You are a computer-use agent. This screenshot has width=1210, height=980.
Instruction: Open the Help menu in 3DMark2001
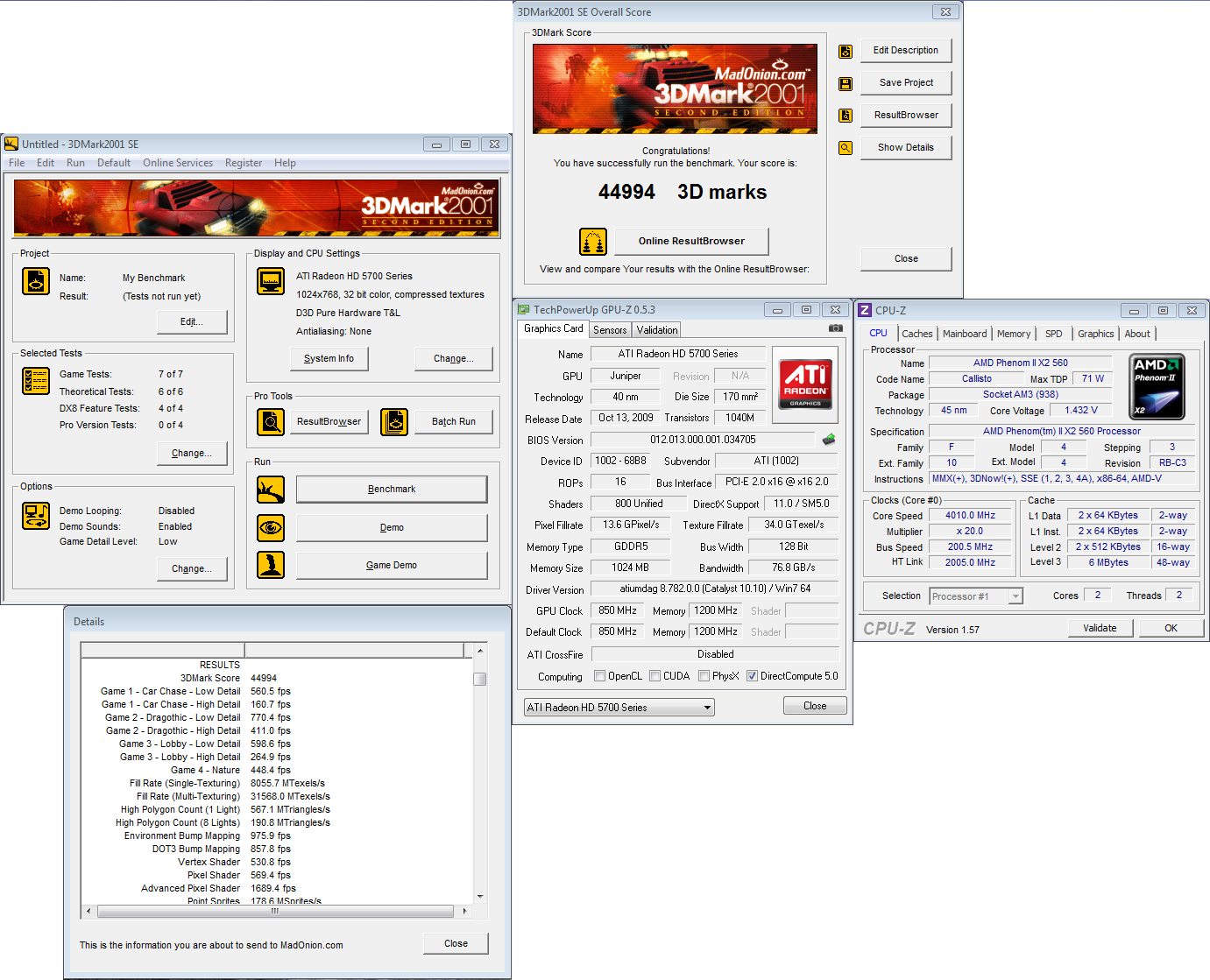click(x=285, y=163)
